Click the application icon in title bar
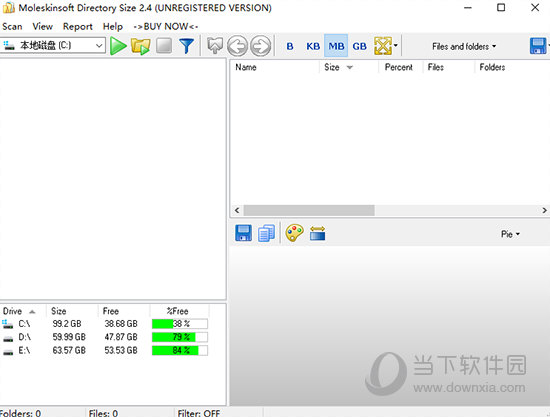Screen dimensions: 550x417 point(8,8)
